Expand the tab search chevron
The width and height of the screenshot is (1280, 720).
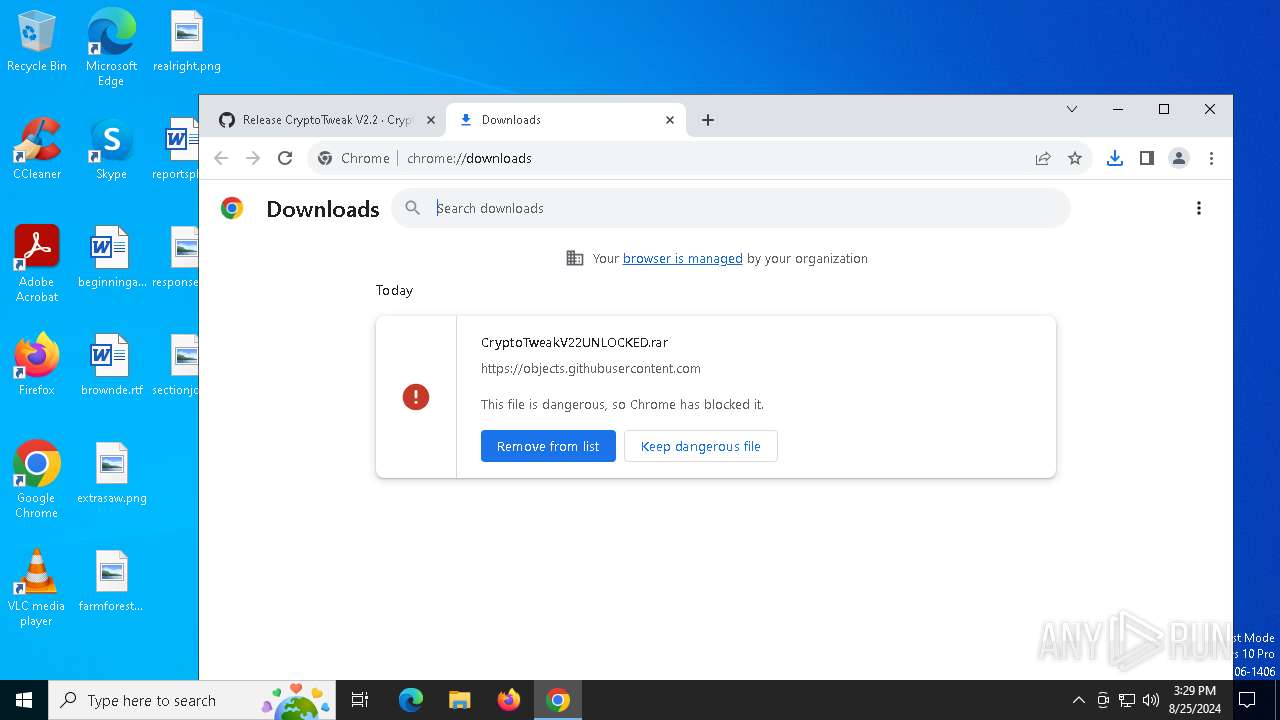1072,109
